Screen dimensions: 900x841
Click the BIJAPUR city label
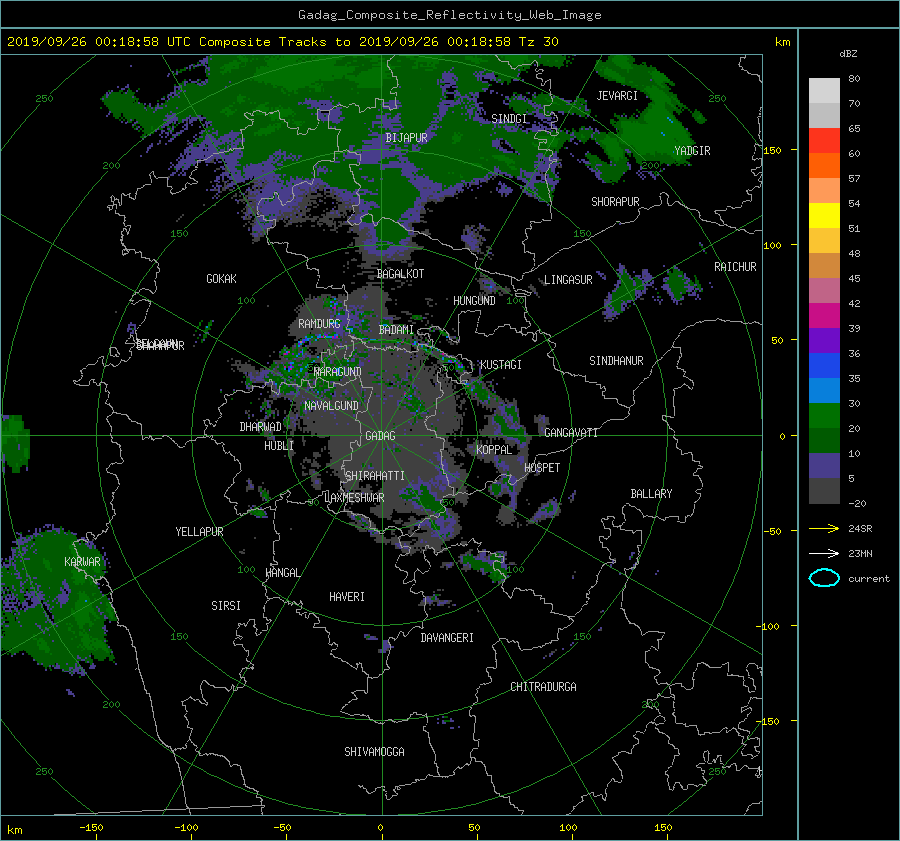pos(406,138)
